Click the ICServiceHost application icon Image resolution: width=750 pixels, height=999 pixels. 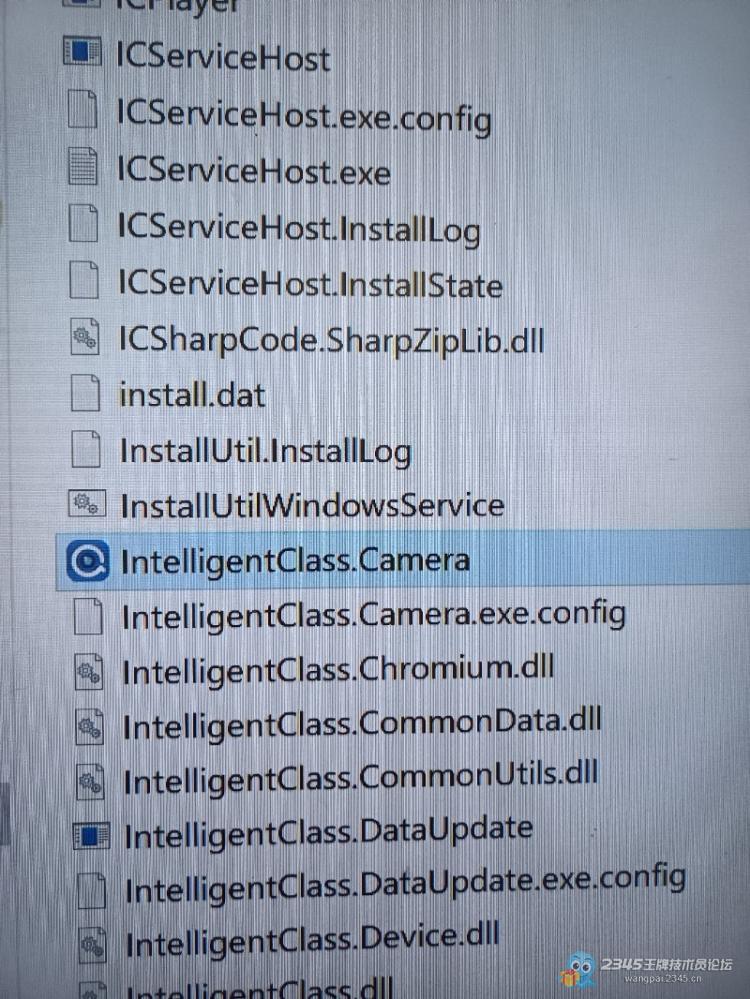pos(82,52)
